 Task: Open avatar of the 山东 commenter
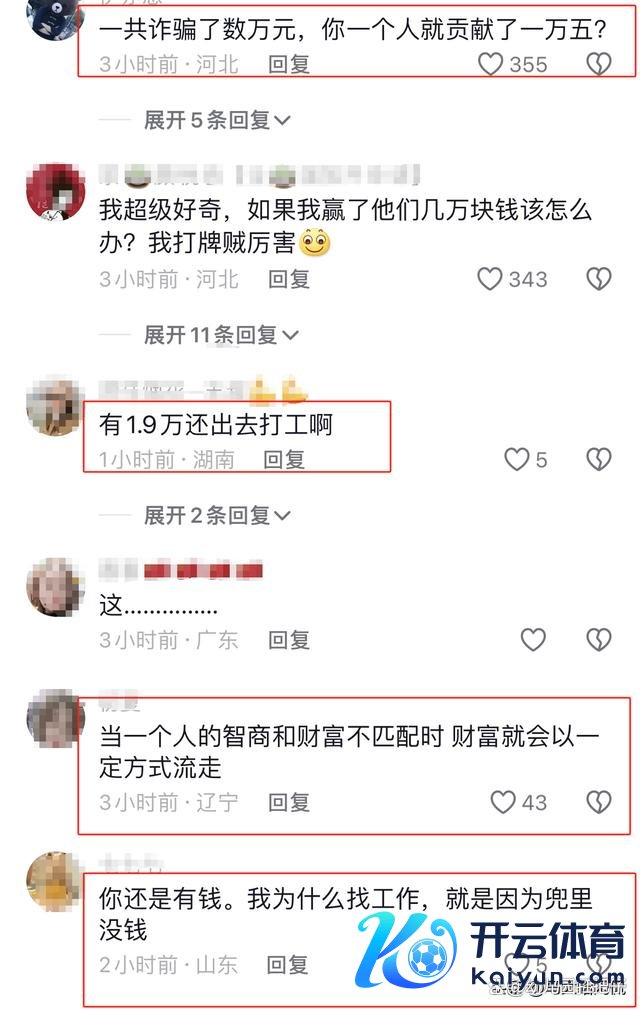[x=54, y=881]
